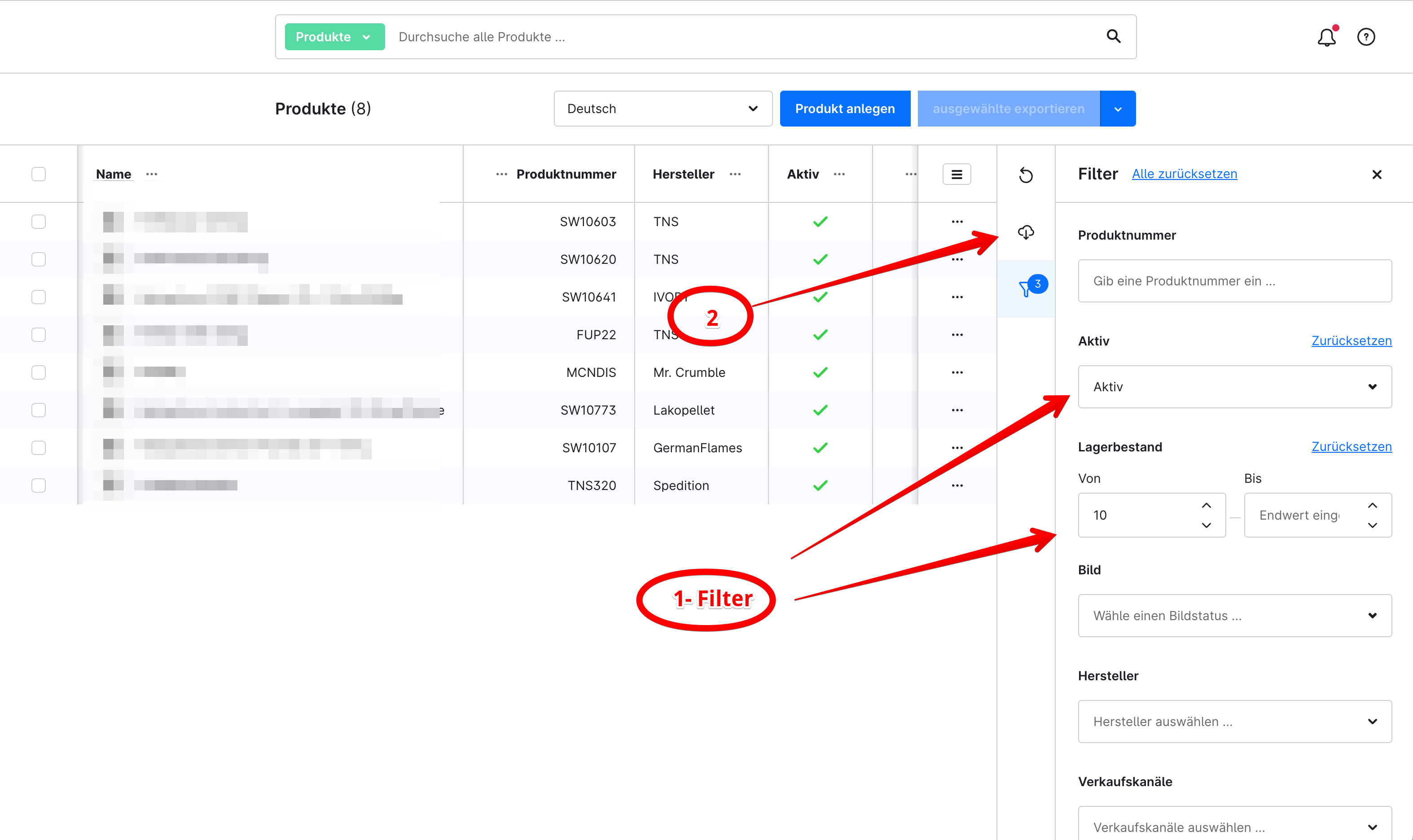The width and height of the screenshot is (1413, 840).
Task: Click the refresh list icon
Action: click(x=1026, y=175)
